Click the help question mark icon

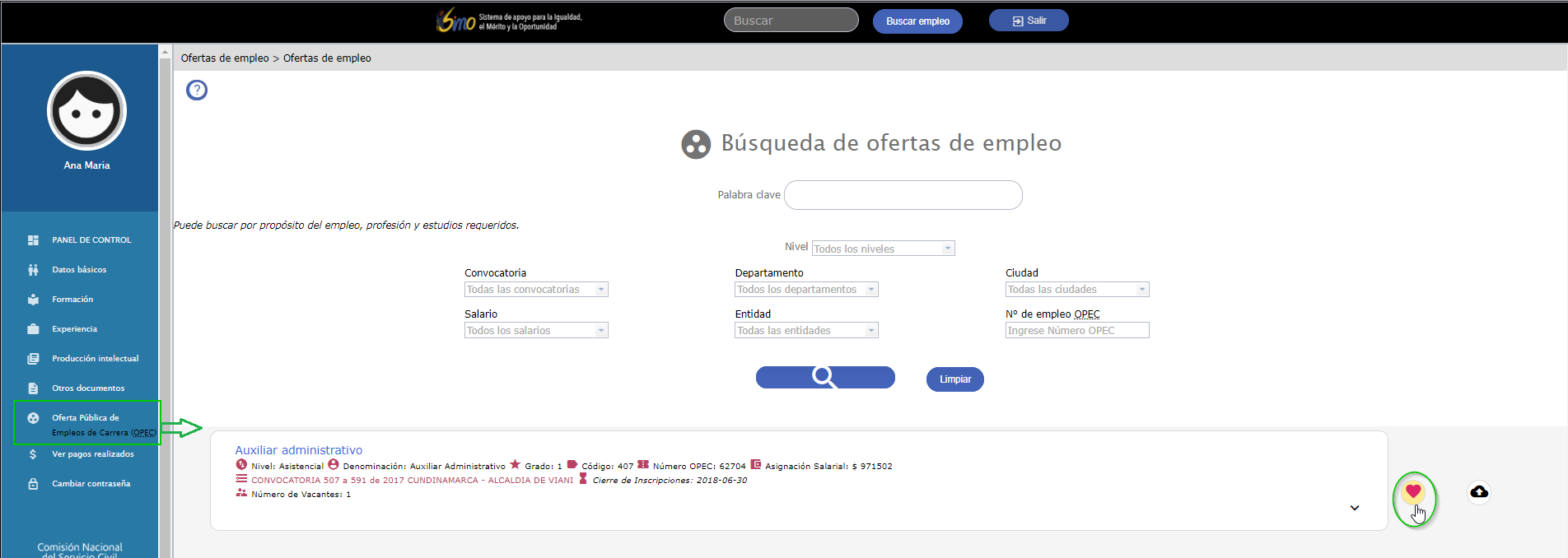coord(197,90)
